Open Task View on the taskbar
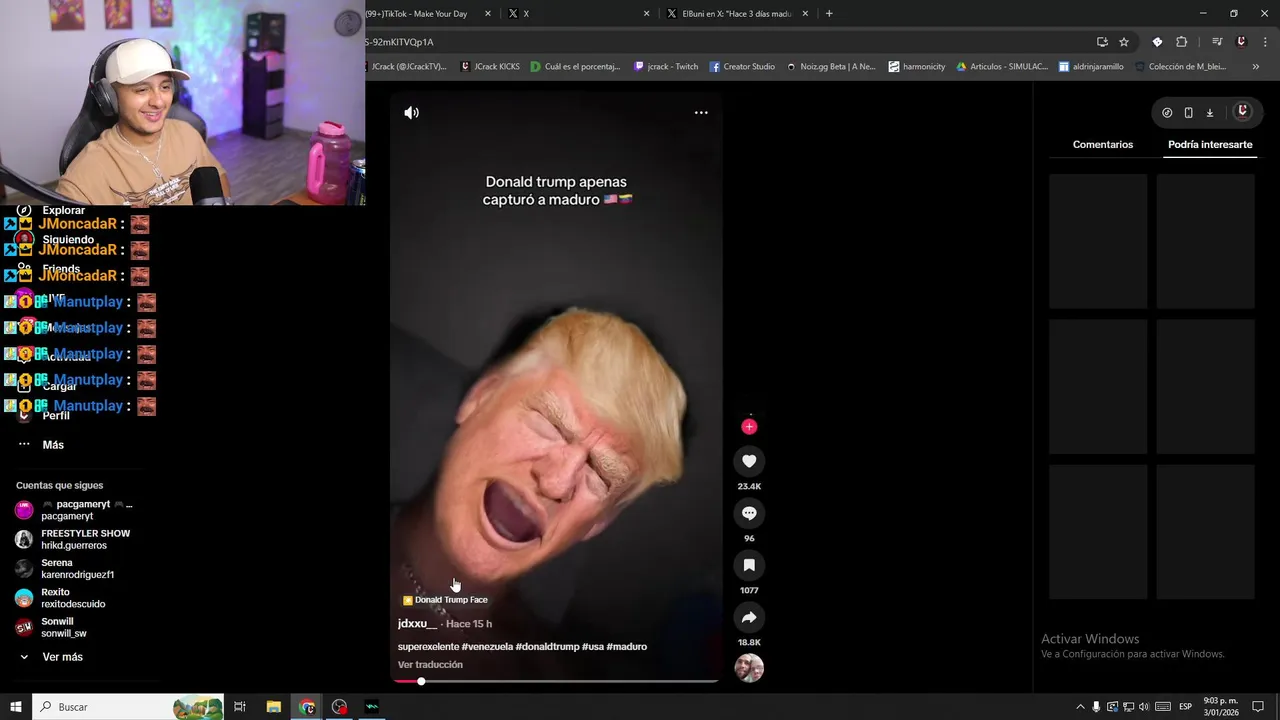The width and height of the screenshot is (1280, 720). [240, 707]
